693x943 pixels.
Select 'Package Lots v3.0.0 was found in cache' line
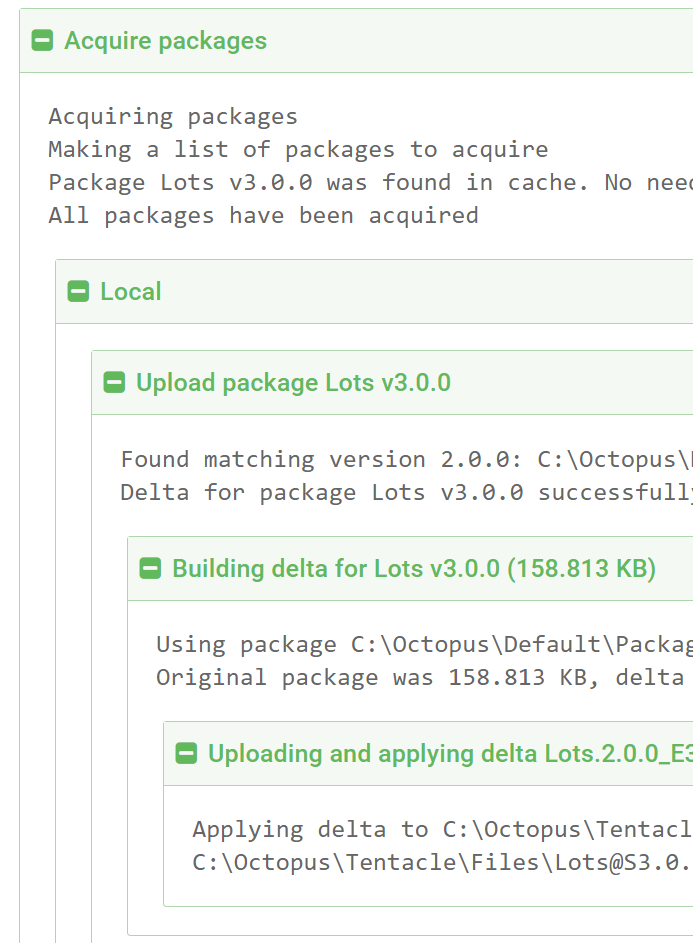371,183
